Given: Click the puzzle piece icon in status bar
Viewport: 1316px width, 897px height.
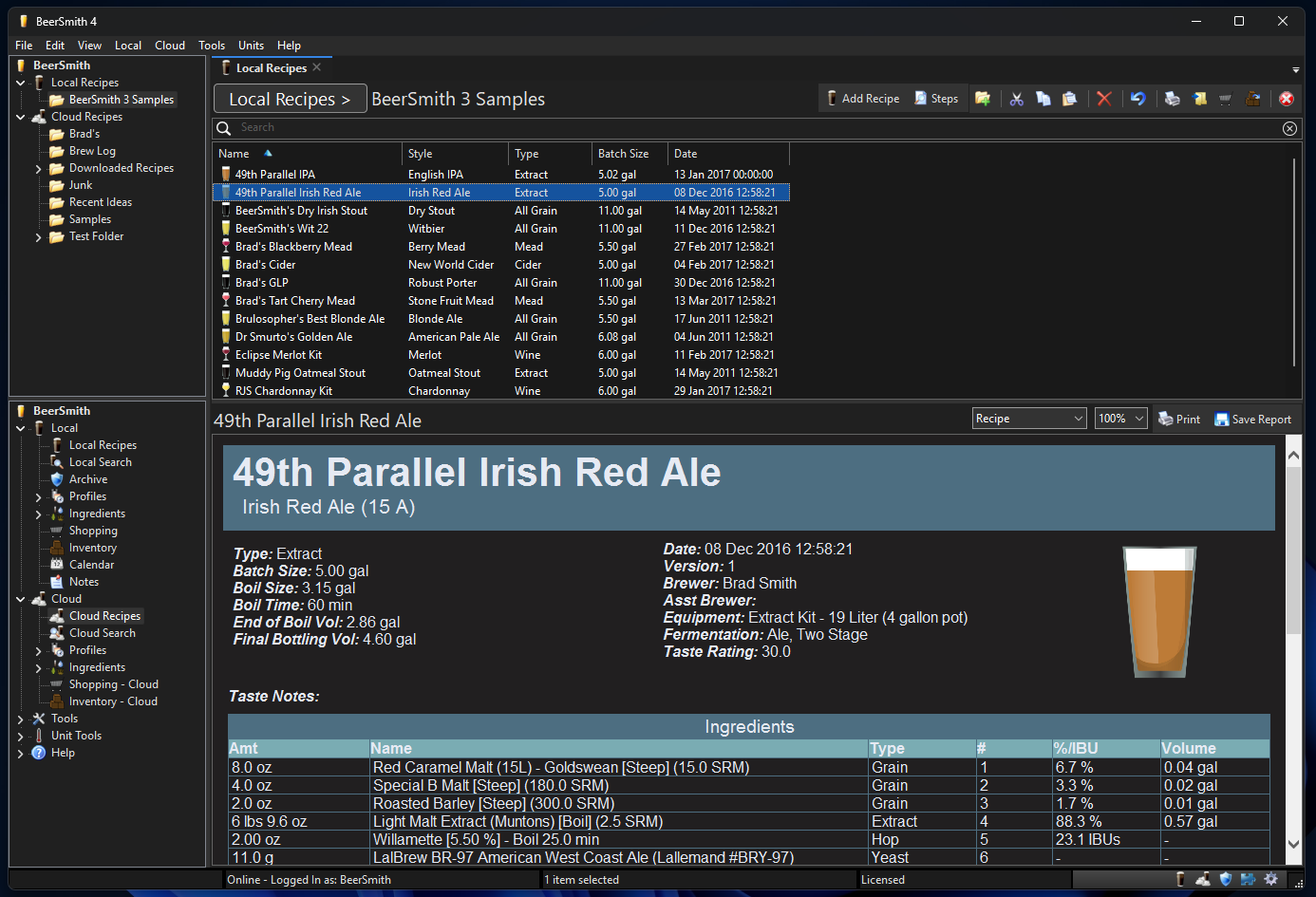Looking at the screenshot, I should [x=1248, y=879].
